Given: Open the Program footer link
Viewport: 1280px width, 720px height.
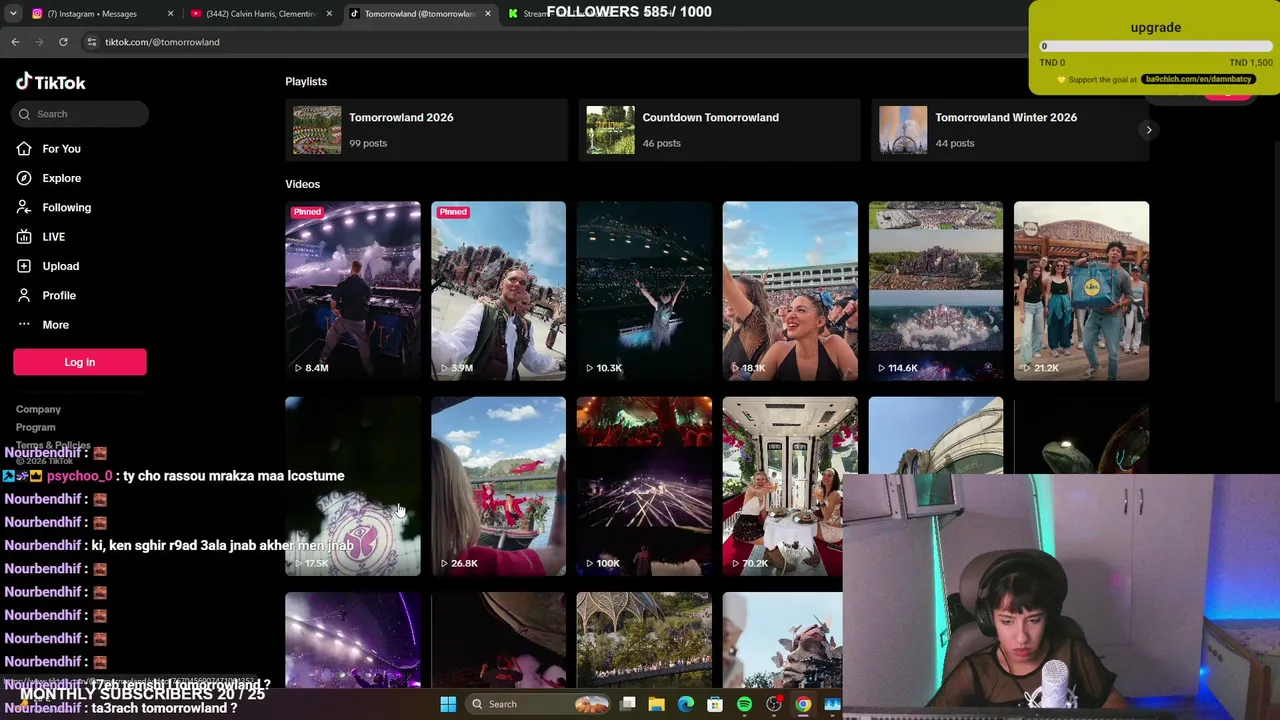Looking at the screenshot, I should pos(35,427).
